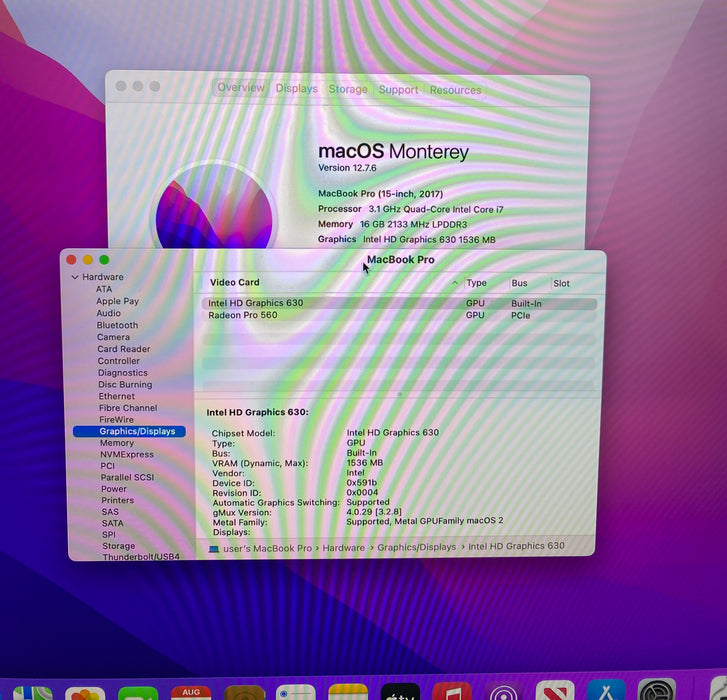The width and height of the screenshot is (727, 700).
Task: Open Support tab in About This Mac
Action: (x=398, y=89)
